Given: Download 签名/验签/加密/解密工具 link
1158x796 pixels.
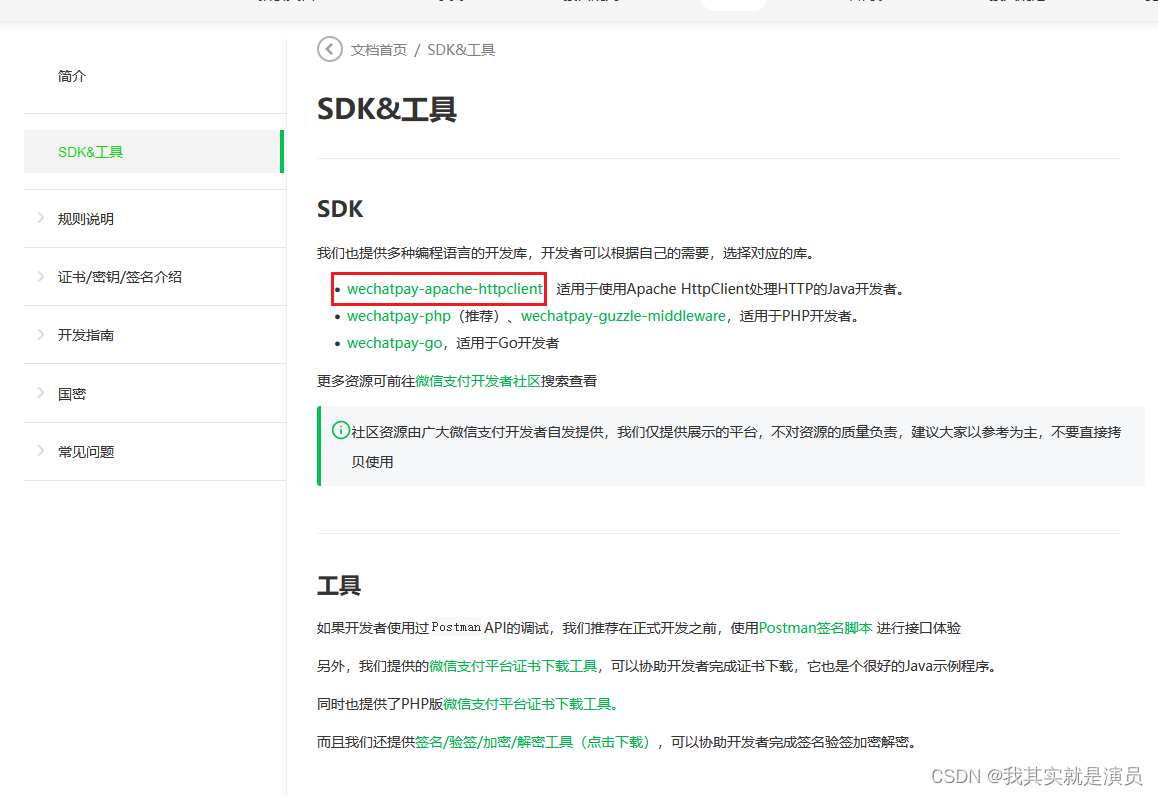Looking at the screenshot, I should pyautogui.click(x=535, y=742).
